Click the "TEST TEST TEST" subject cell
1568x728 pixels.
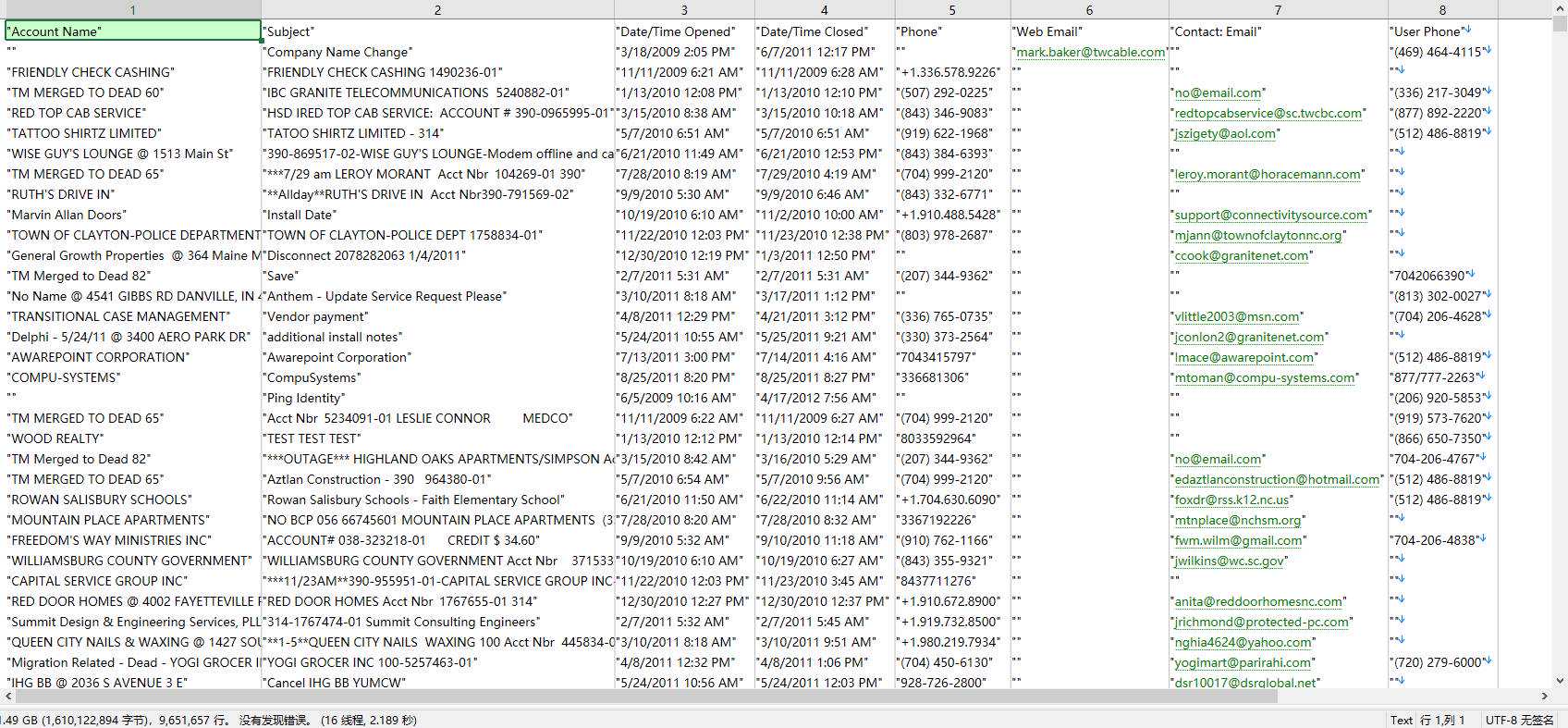tap(437, 438)
